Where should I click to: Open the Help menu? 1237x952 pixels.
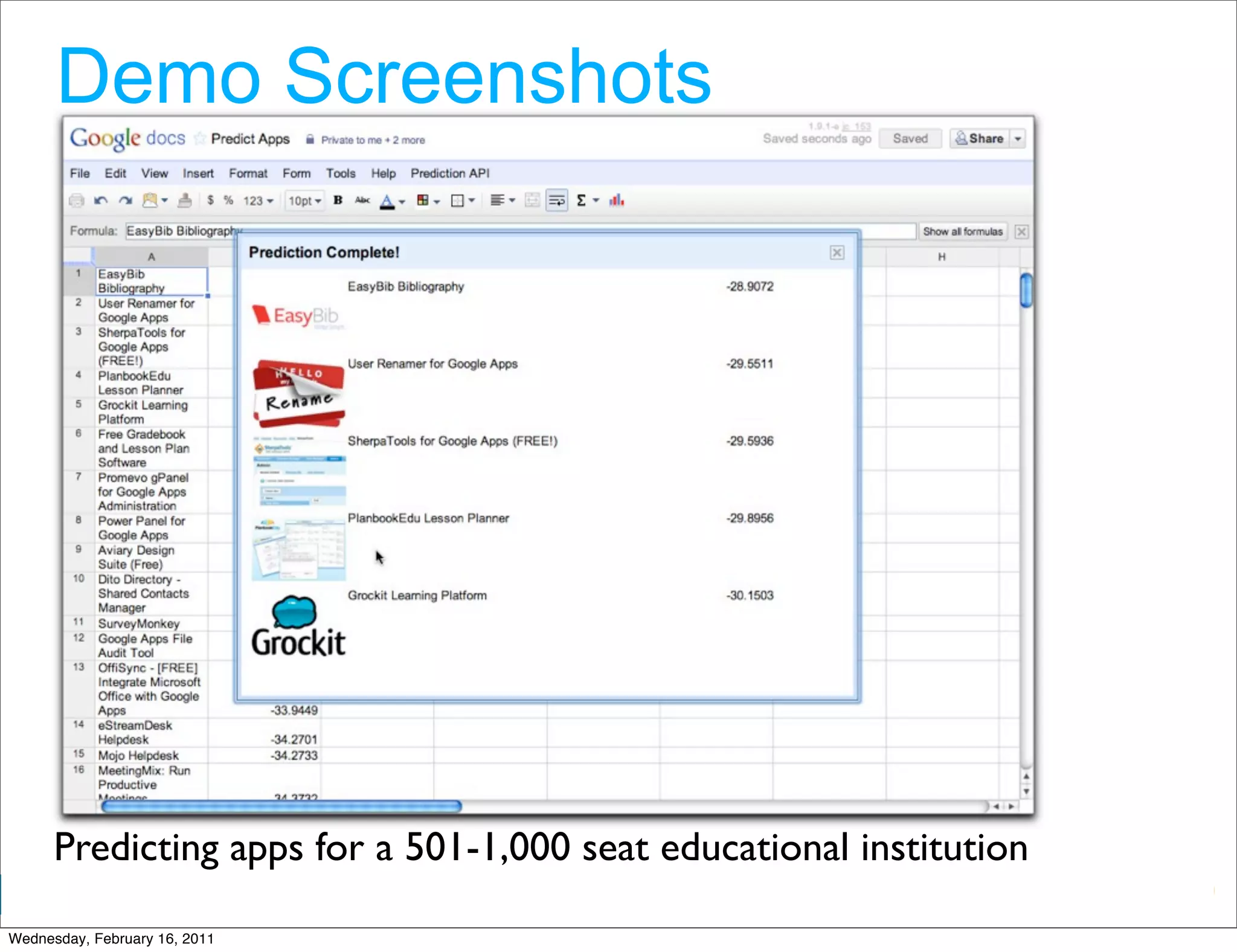383,173
